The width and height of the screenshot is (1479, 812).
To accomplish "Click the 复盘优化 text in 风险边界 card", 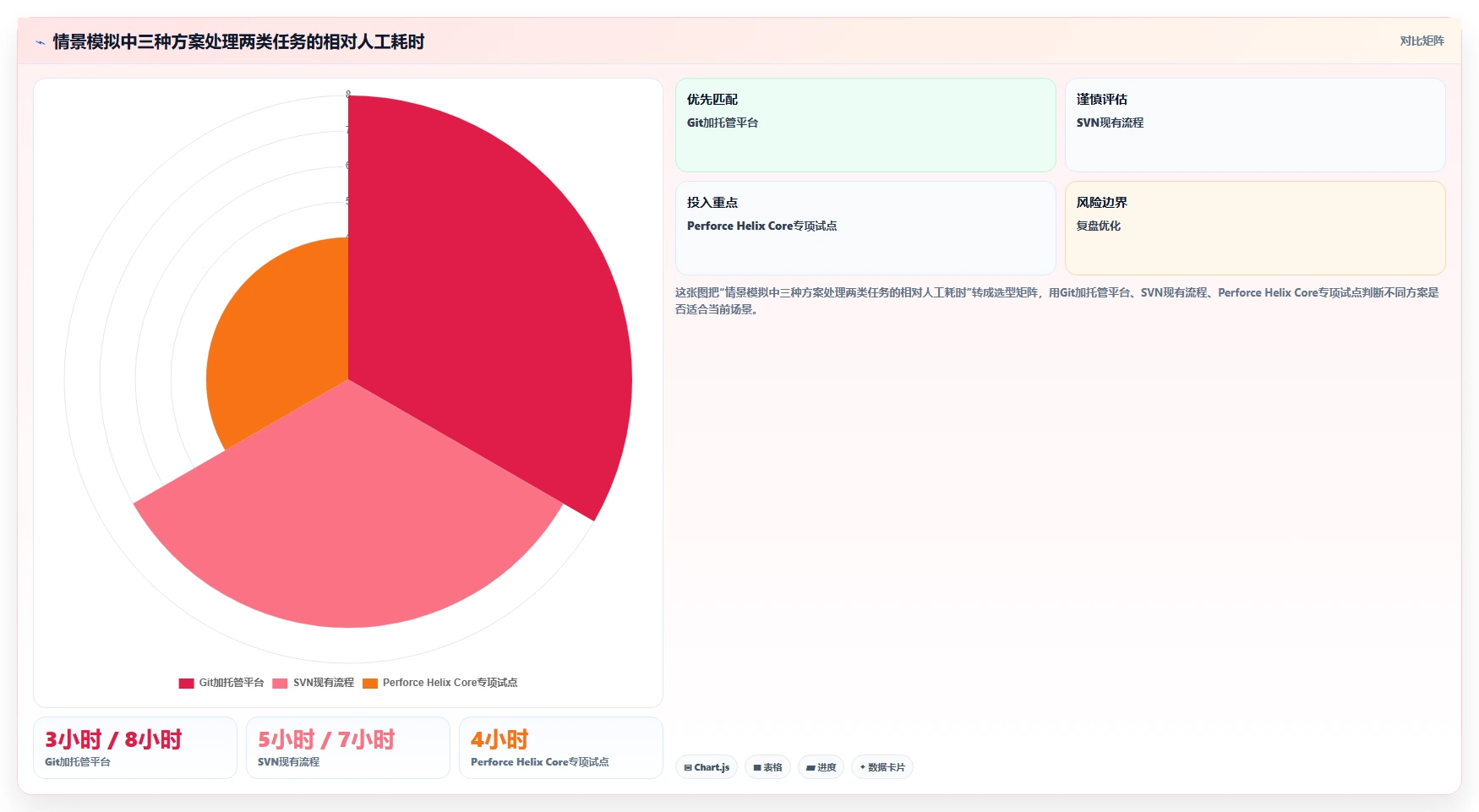I will click(1099, 226).
